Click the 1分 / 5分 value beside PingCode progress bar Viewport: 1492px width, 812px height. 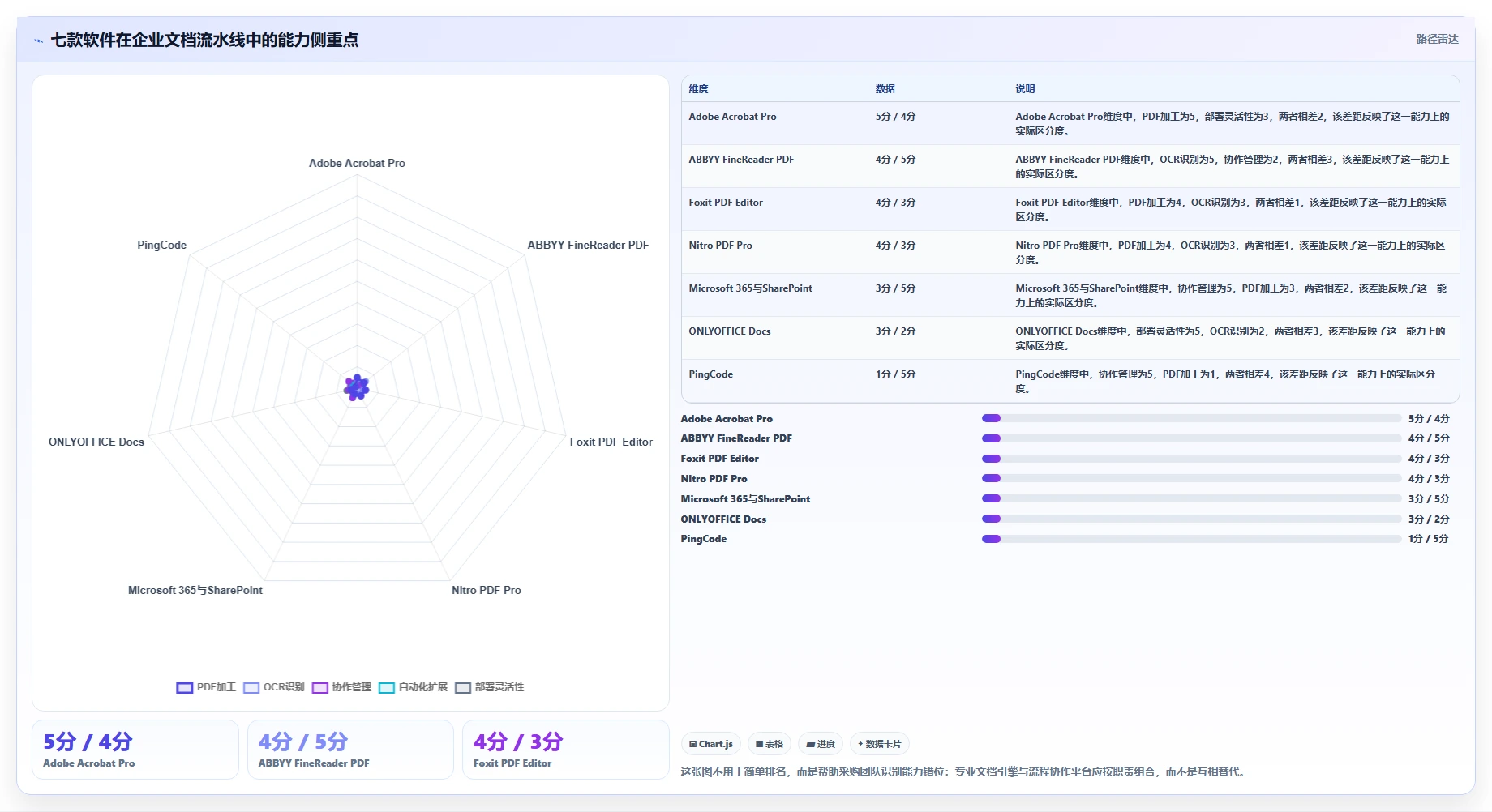pyautogui.click(x=1429, y=539)
